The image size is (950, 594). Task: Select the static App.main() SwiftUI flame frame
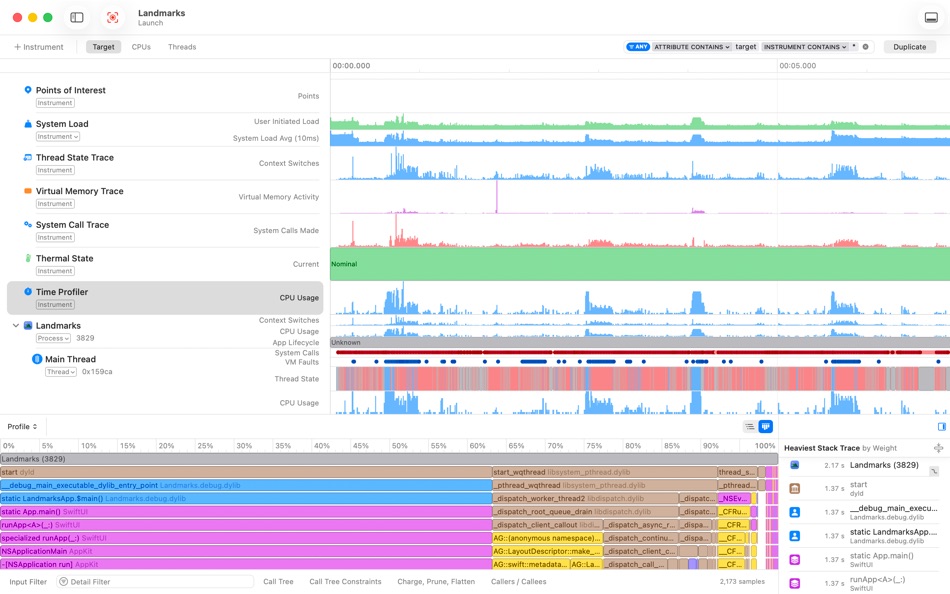click(246, 512)
